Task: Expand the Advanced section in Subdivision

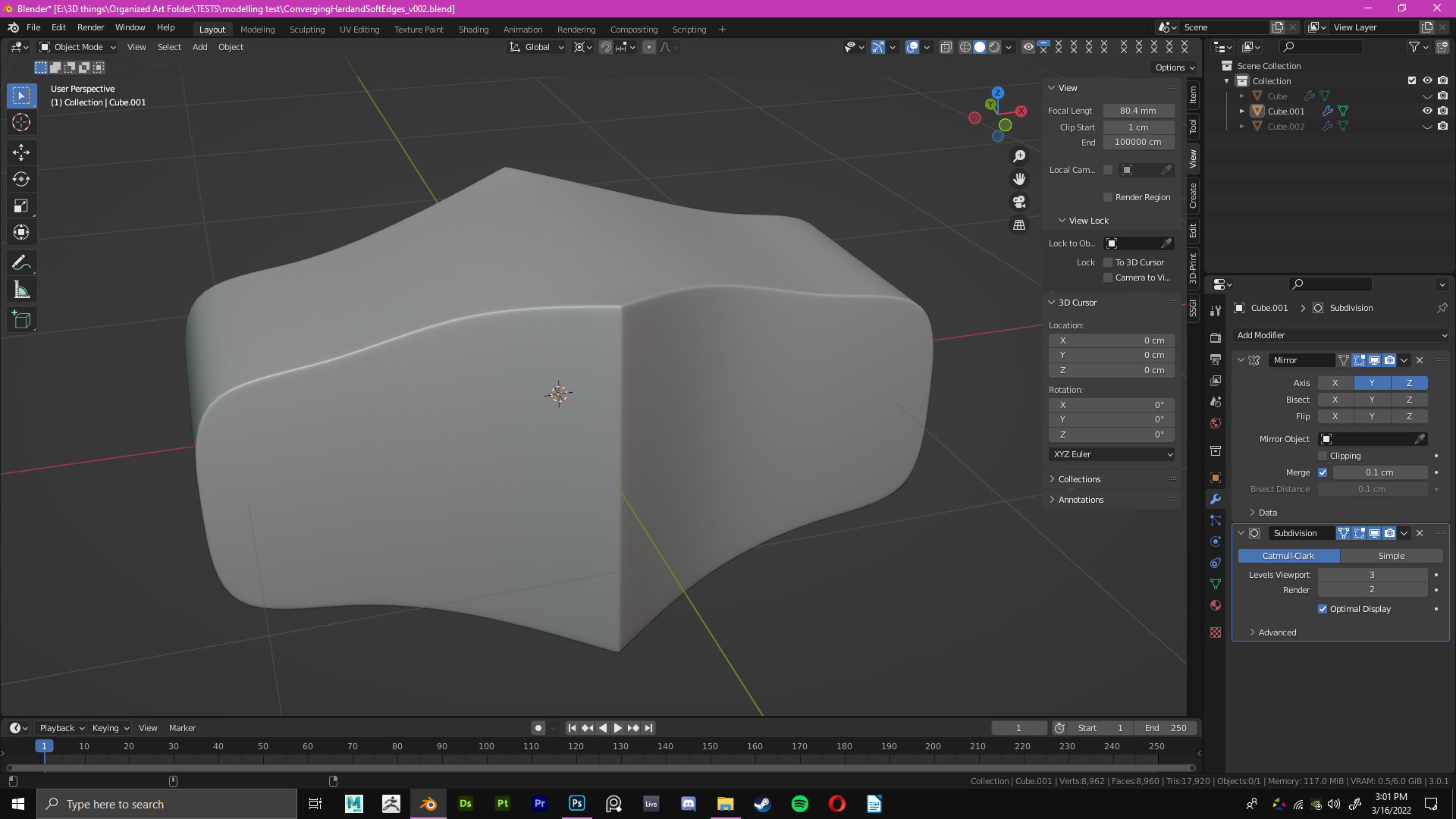Action: pyautogui.click(x=1276, y=632)
